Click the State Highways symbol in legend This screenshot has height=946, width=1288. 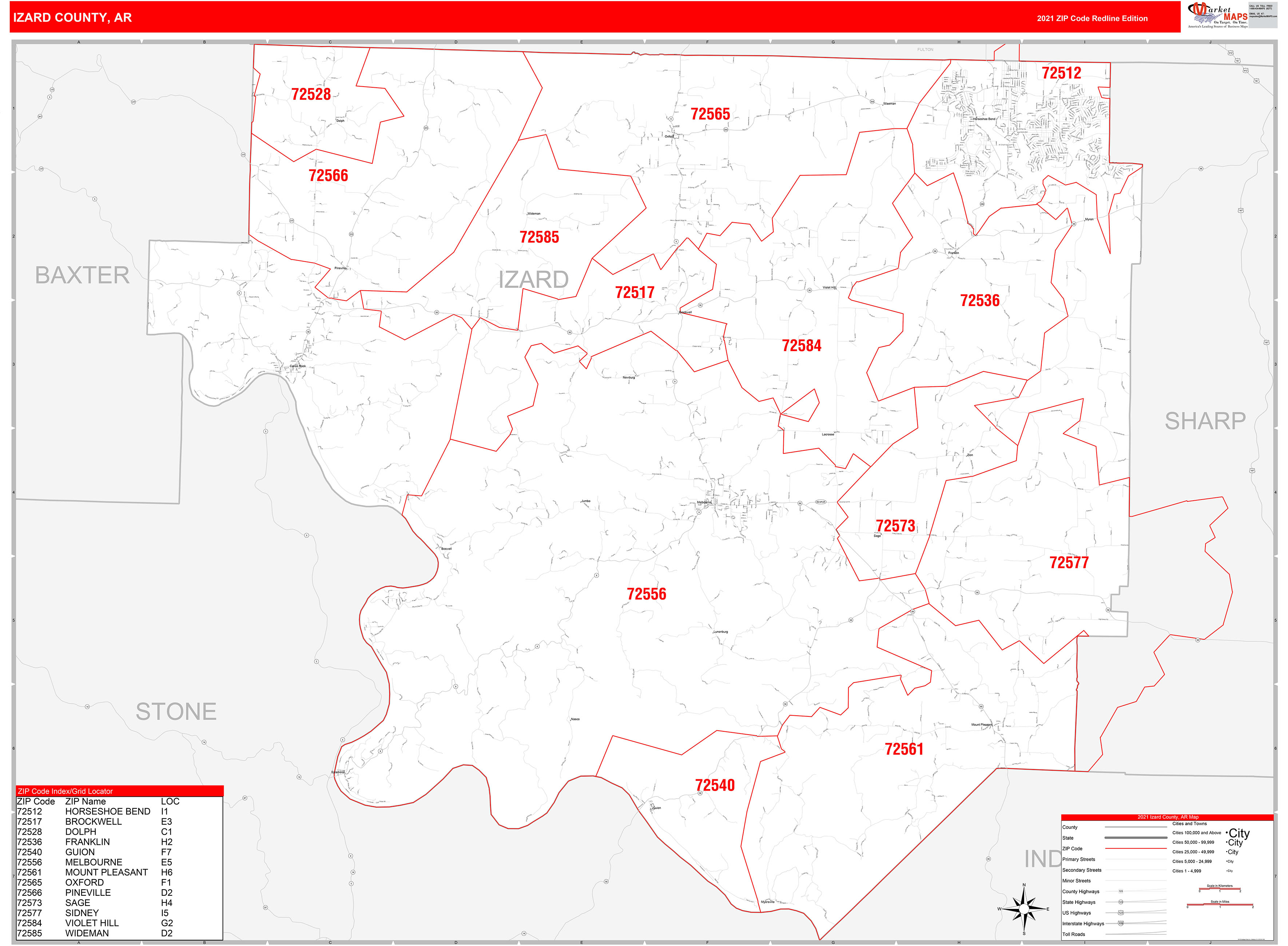[x=1121, y=902]
